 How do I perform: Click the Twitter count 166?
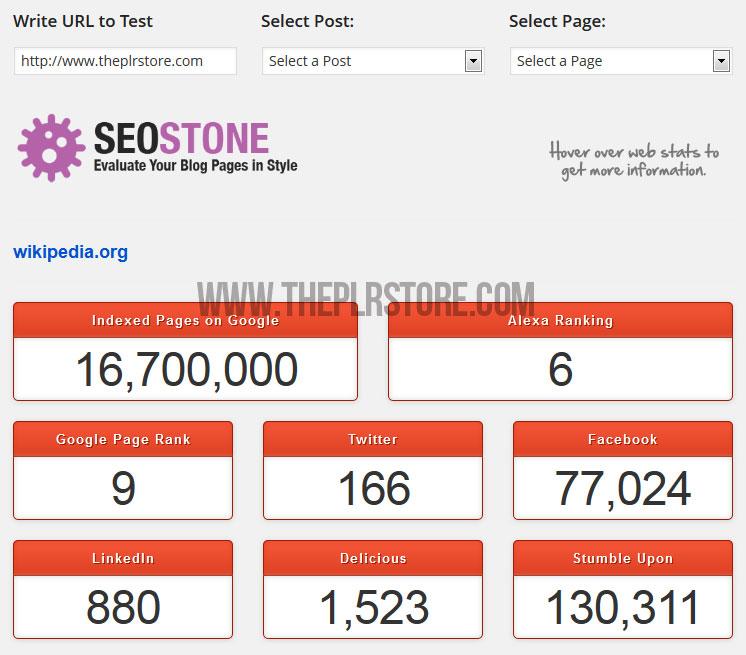(x=374, y=488)
